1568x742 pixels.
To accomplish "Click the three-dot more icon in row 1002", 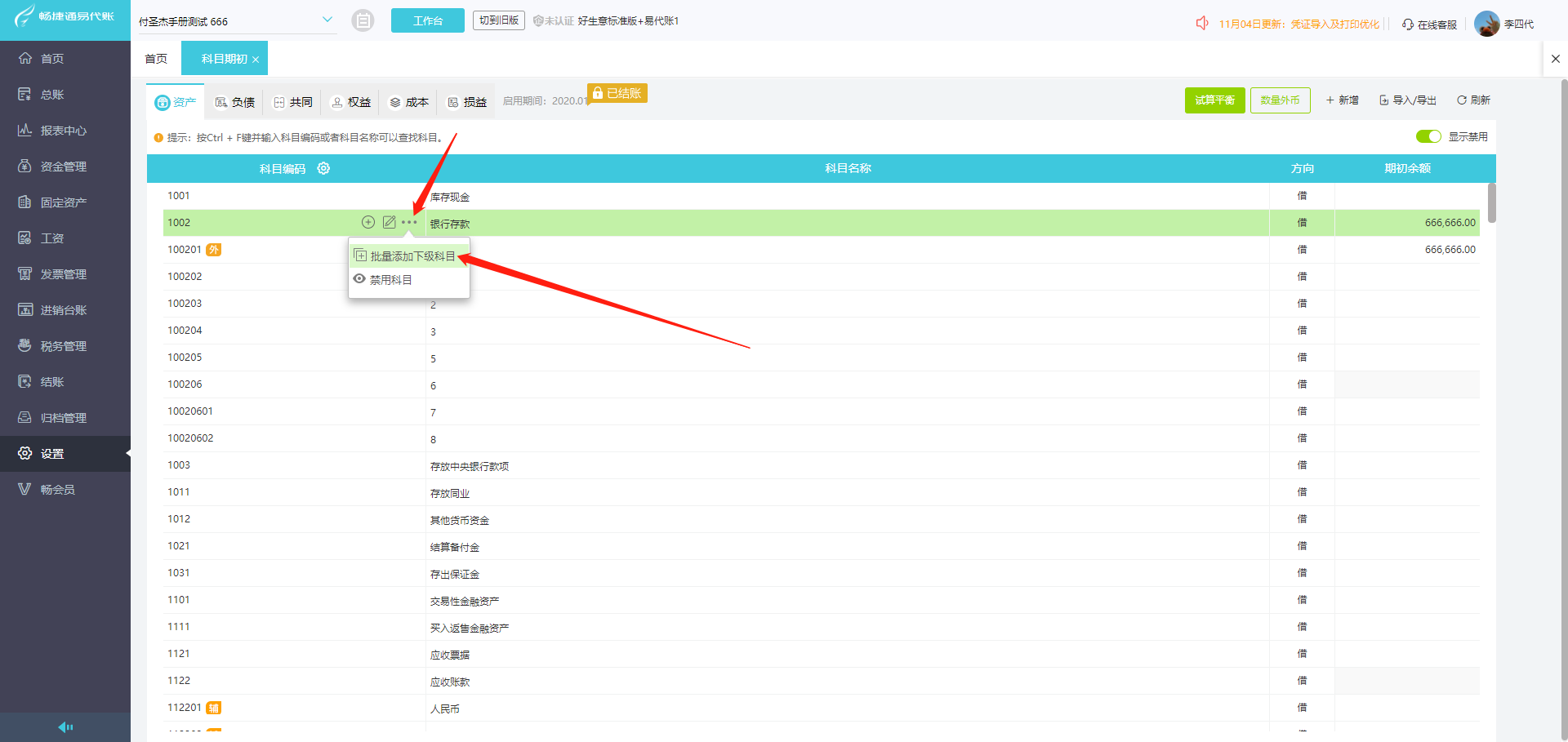I will pos(409,222).
